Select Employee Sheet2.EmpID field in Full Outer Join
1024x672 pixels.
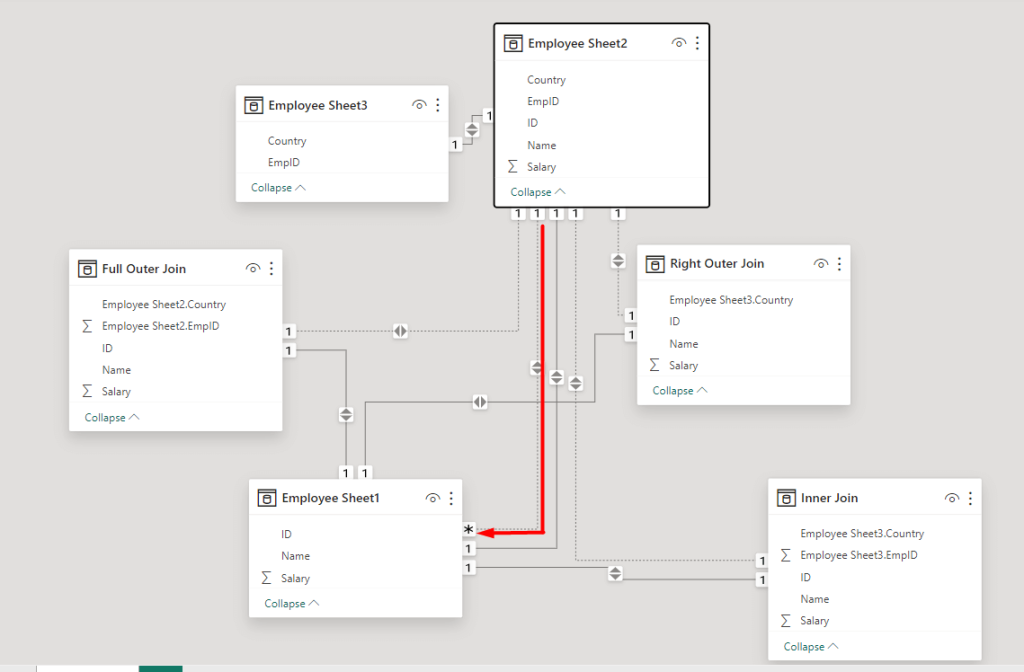[161, 326]
